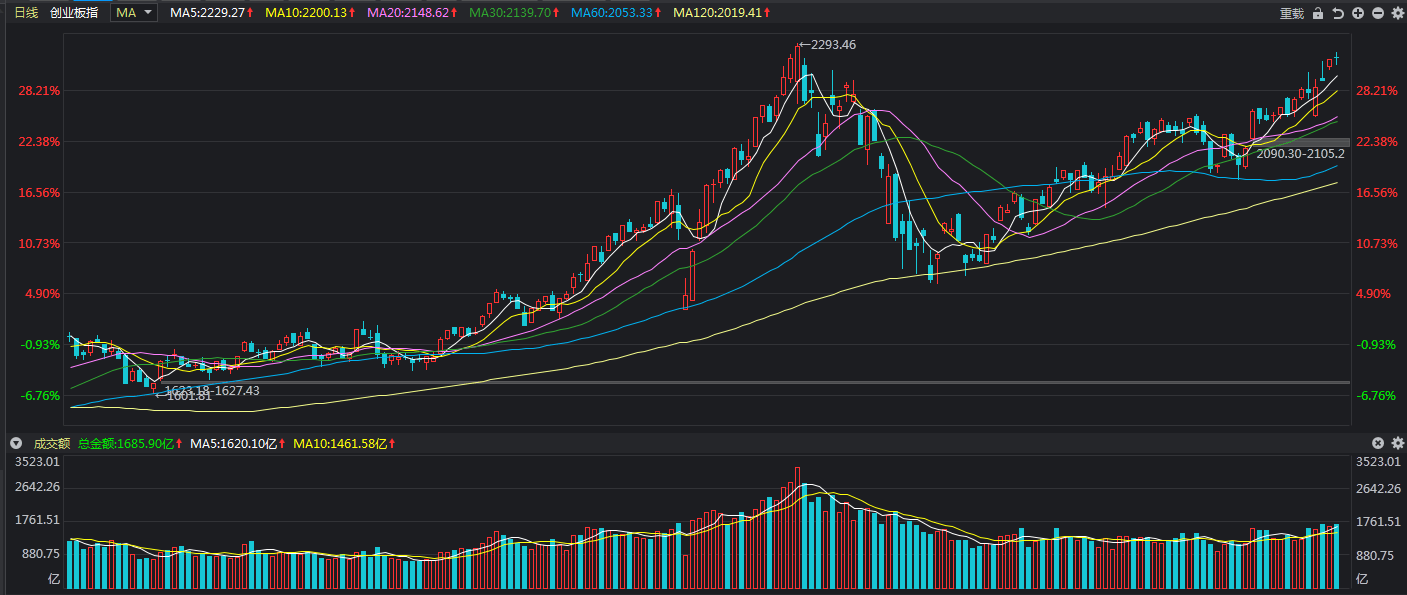Image resolution: width=1407 pixels, height=595 pixels.
Task: Click the green MA30 legend entry
Action: pyautogui.click(x=514, y=13)
